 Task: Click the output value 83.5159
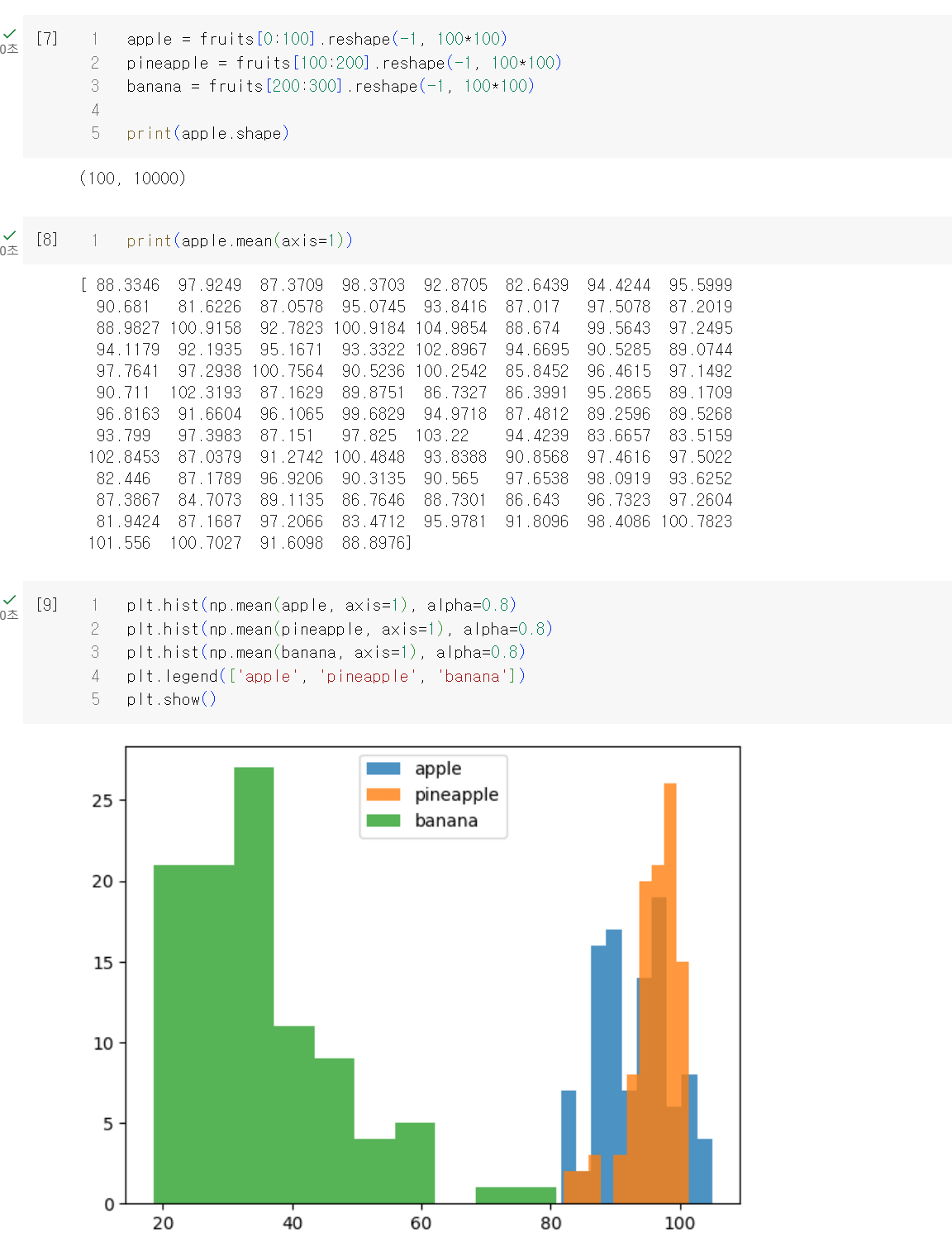(x=701, y=435)
